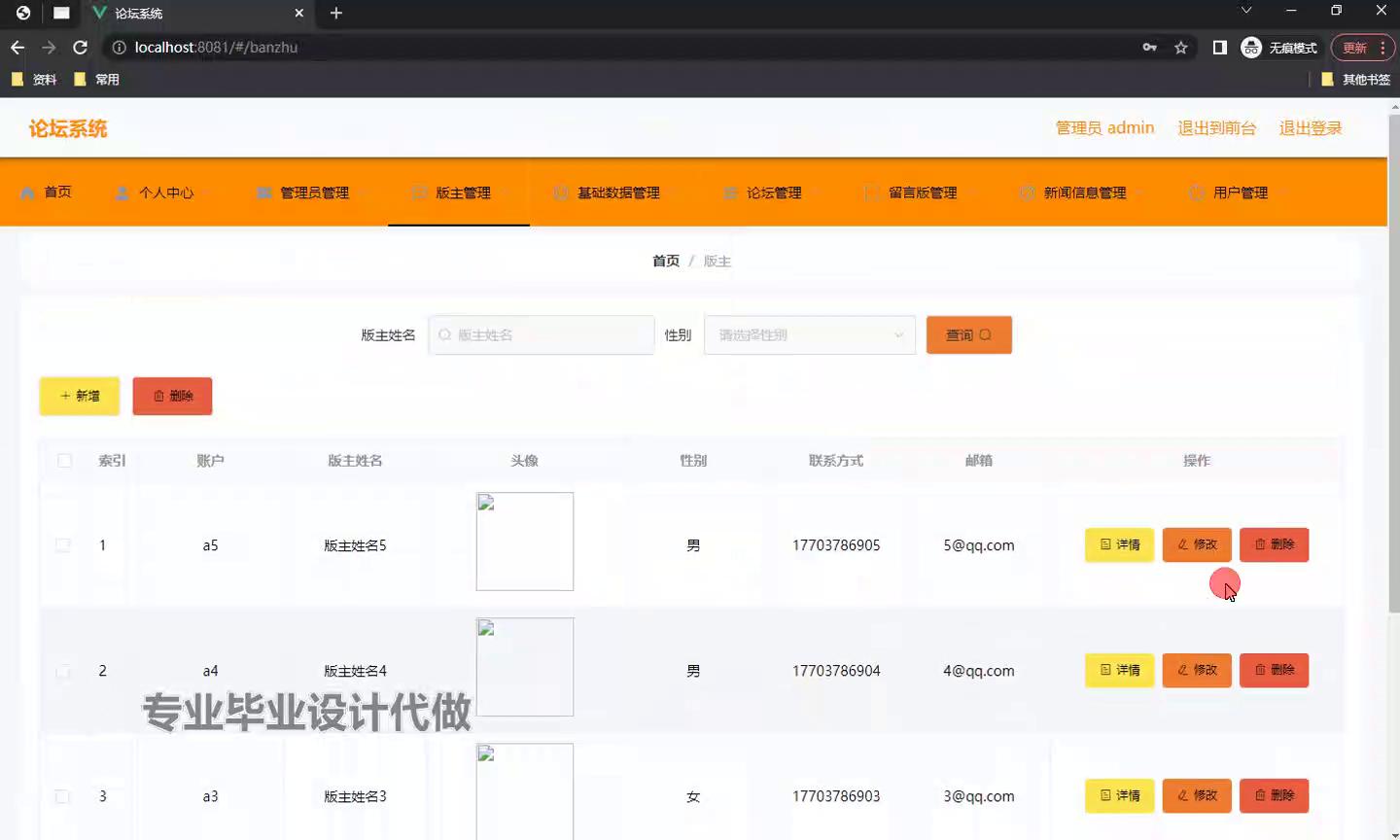The image size is (1400, 840).
Task: Toggle the select-all checkbox in table header
Action: [64, 461]
